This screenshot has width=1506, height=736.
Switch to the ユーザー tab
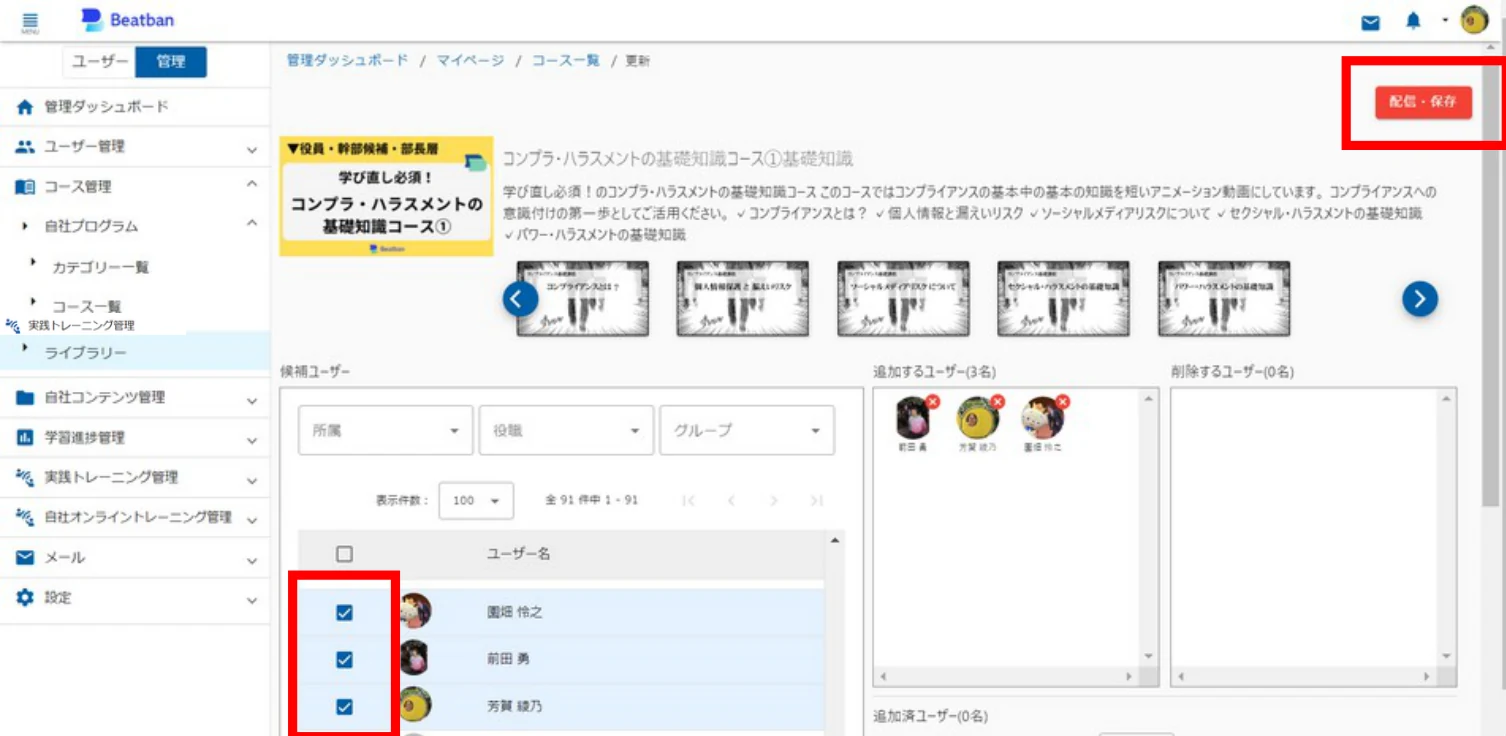click(x=100, y=62)
